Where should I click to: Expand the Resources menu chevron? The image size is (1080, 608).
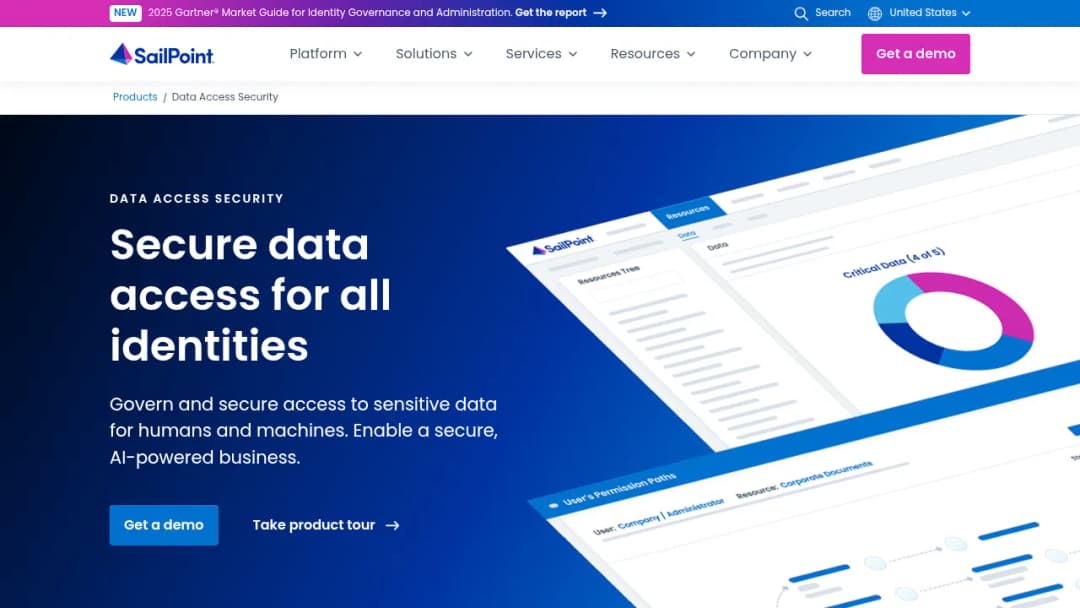pyautogui.click(x=691, y=54)
